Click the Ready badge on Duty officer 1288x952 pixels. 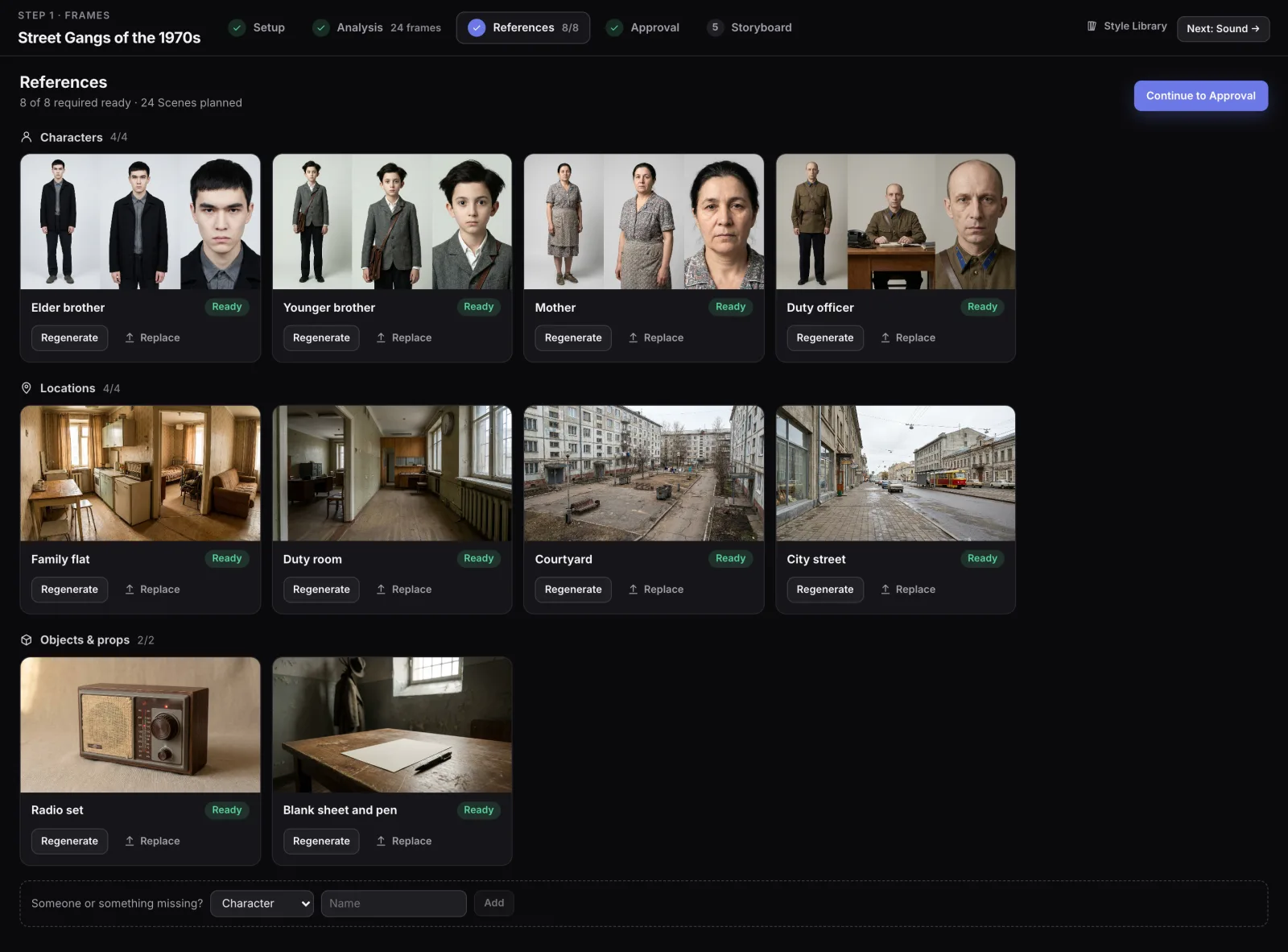click(982, 307)
